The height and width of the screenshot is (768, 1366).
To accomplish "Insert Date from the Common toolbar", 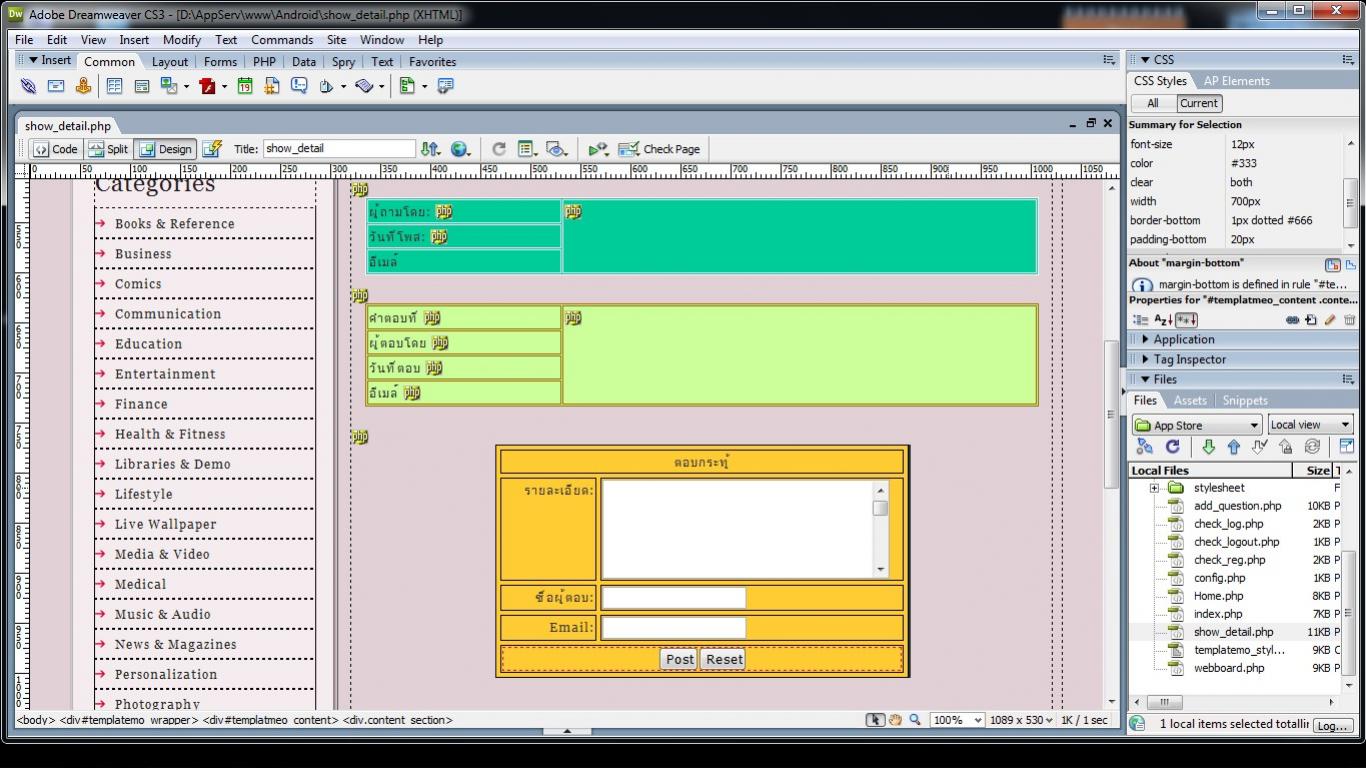I will pos(245,87).
